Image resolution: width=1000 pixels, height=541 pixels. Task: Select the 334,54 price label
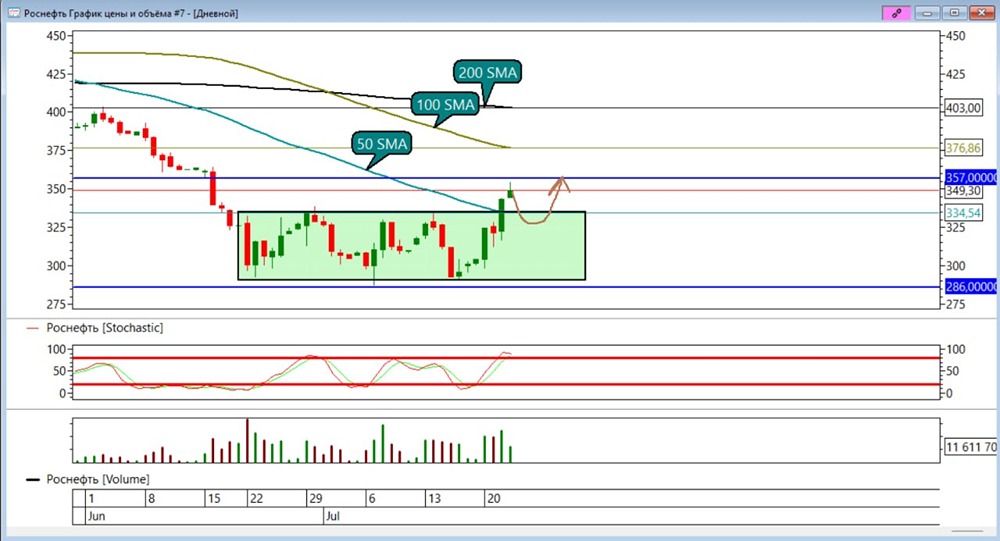coord(963,212)
